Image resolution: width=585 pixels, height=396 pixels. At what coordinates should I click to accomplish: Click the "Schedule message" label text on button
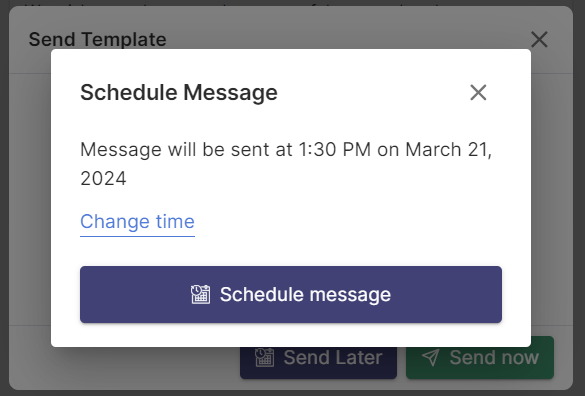coord(305,294)
